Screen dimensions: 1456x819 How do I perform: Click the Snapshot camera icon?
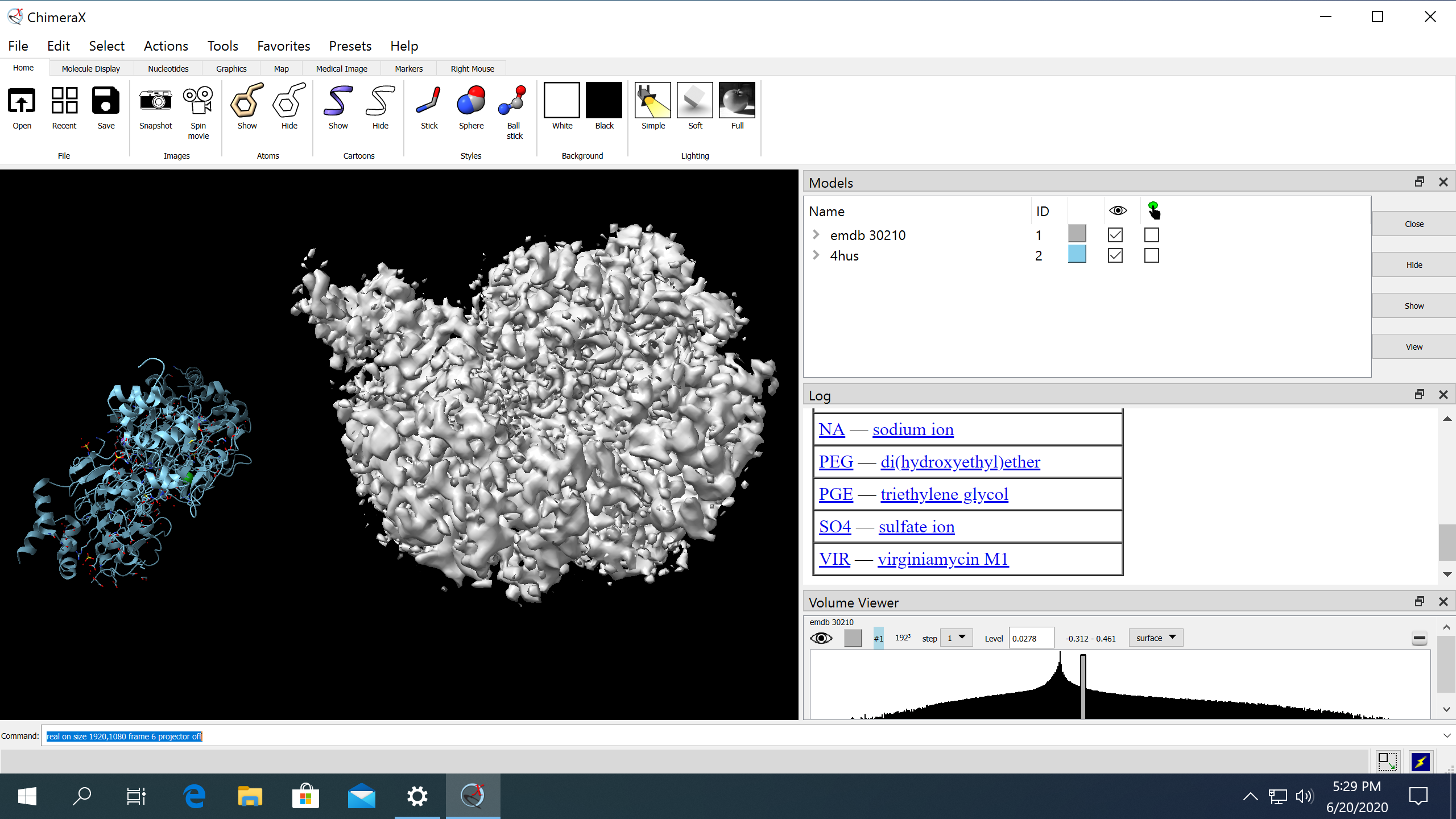coord(155,101)
